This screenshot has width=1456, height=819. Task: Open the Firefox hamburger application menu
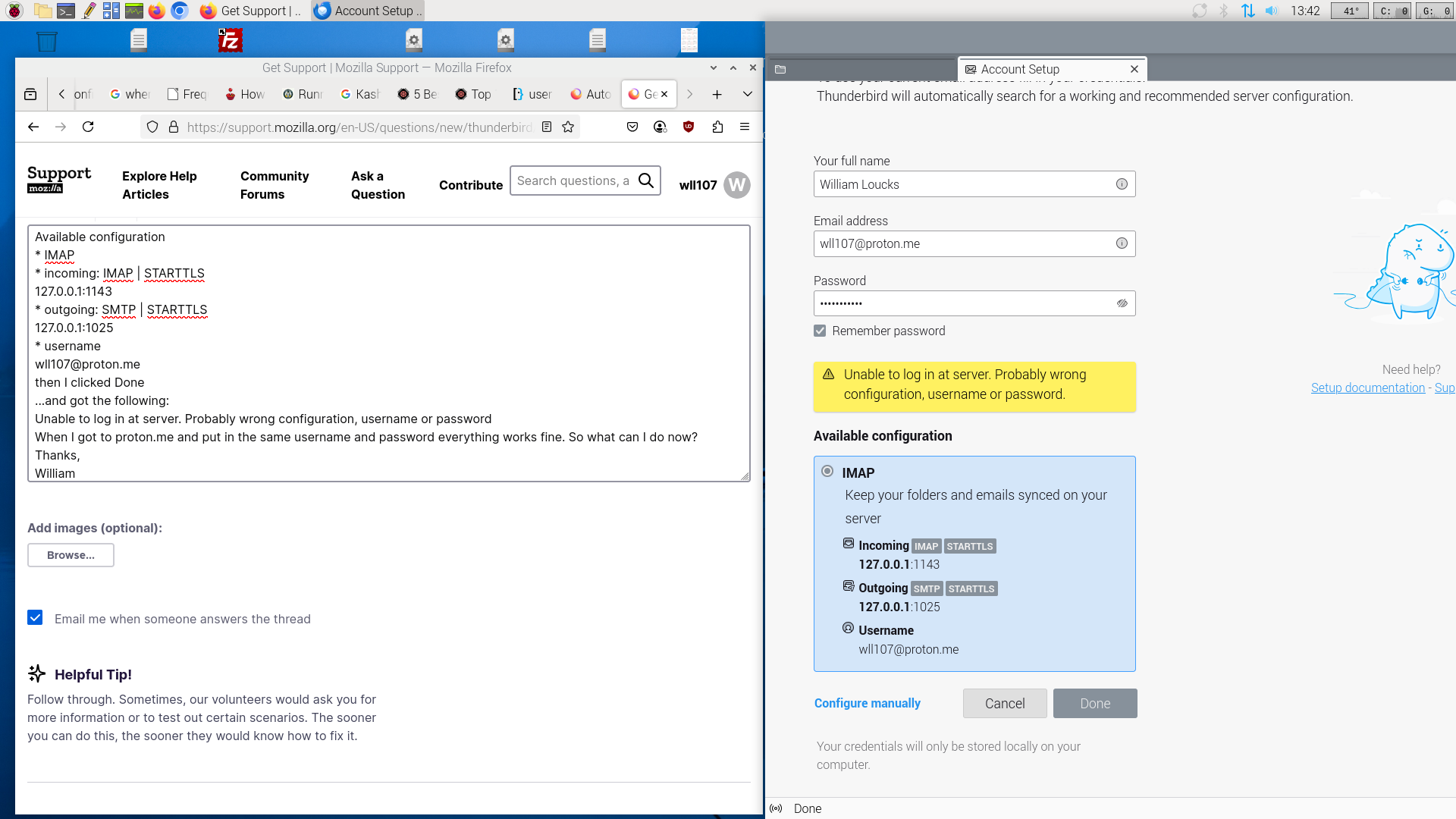click(x=745, y=127)
